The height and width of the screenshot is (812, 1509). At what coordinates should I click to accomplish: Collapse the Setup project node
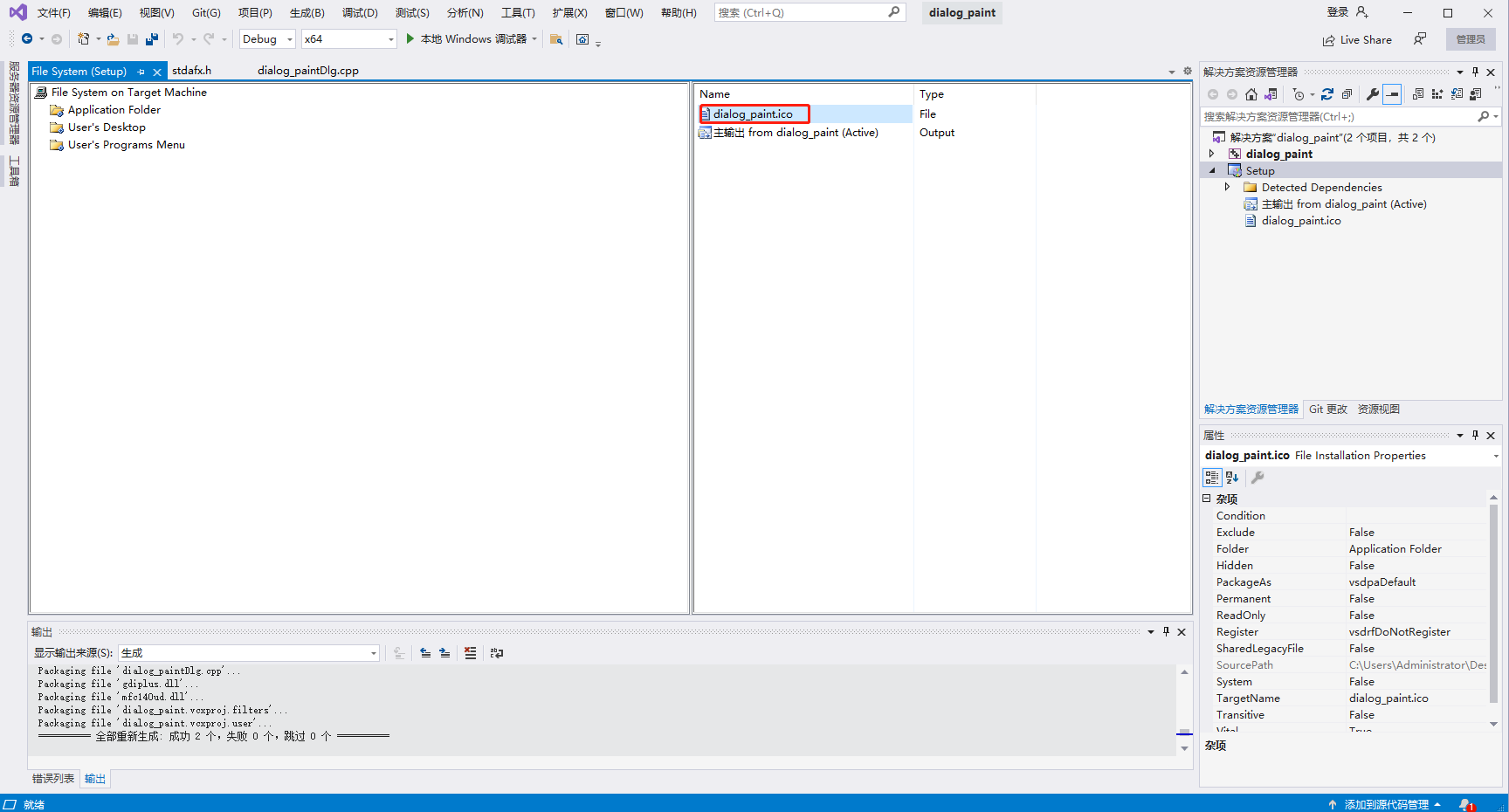(x=1212, y=170)
